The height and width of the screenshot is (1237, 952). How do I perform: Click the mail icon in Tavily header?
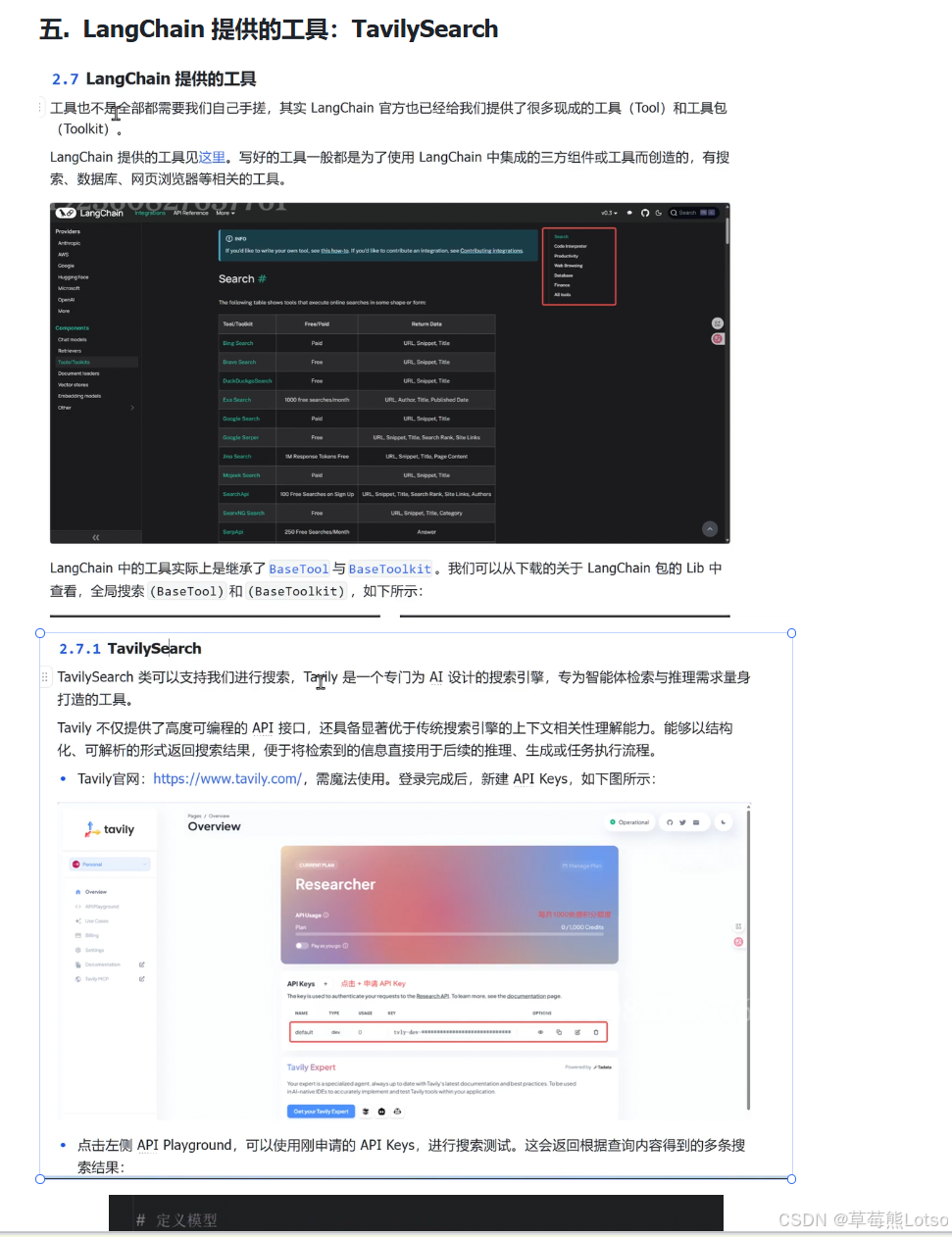tap(696, 822)
